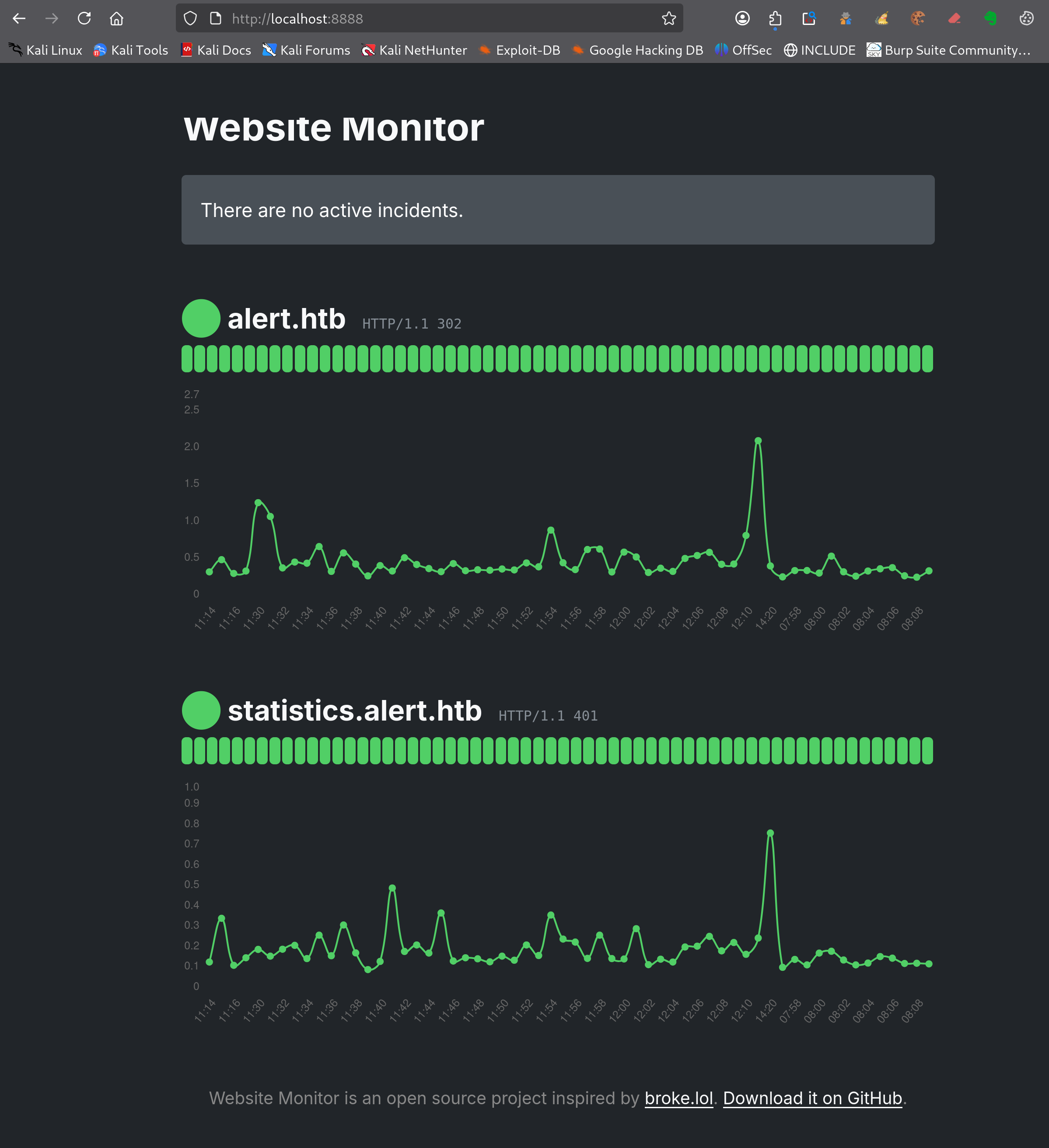The height and width of the screenshot is (1148, 1049).
Task: Click the eraser extension icon
Action: click(955, 18)
